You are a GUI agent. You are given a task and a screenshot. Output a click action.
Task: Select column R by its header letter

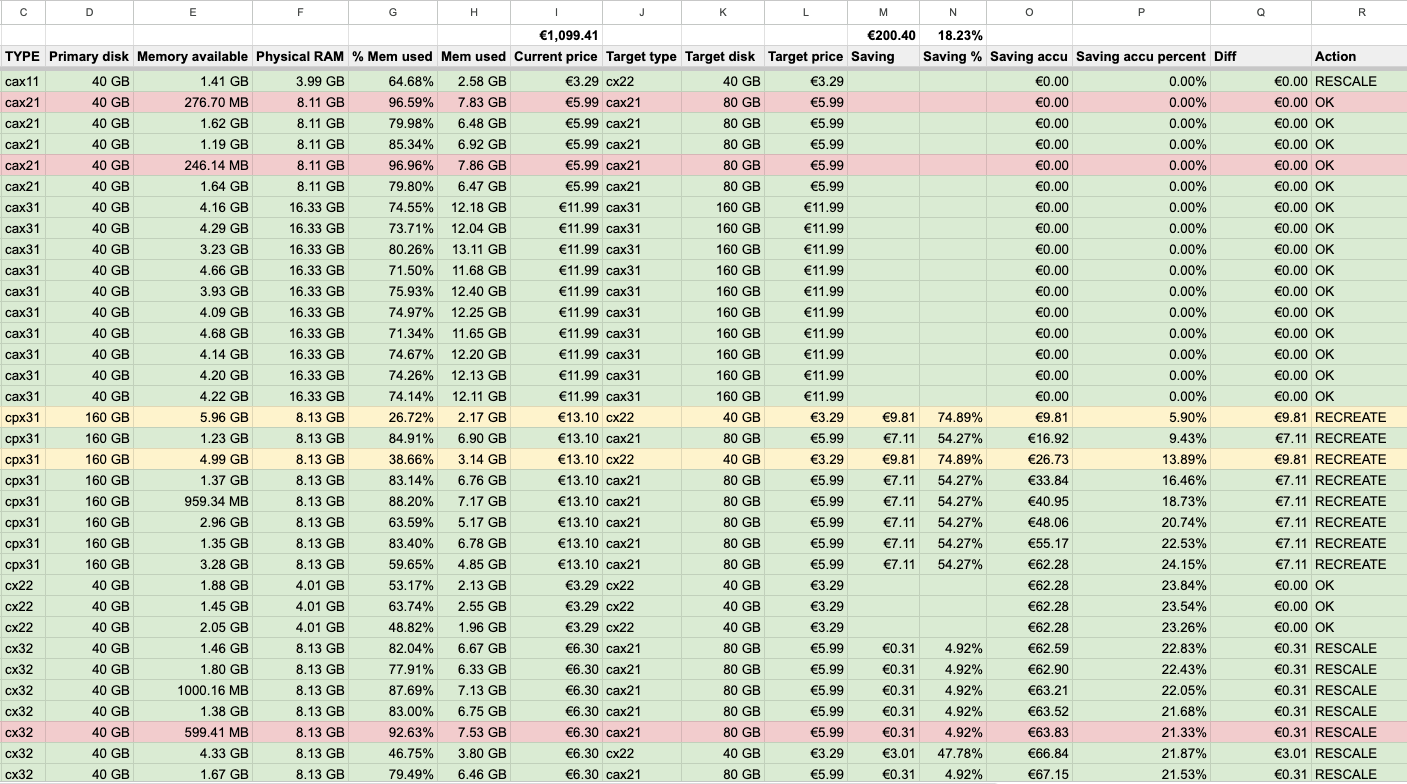point(1361,12)
